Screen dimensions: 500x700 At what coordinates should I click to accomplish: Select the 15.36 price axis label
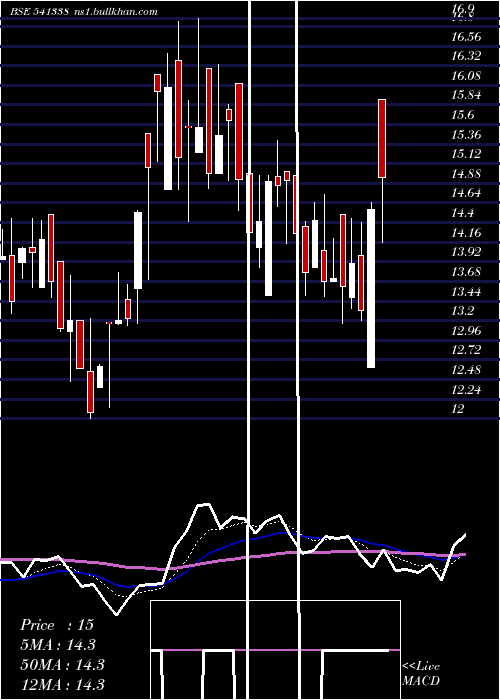coord(466,135)
